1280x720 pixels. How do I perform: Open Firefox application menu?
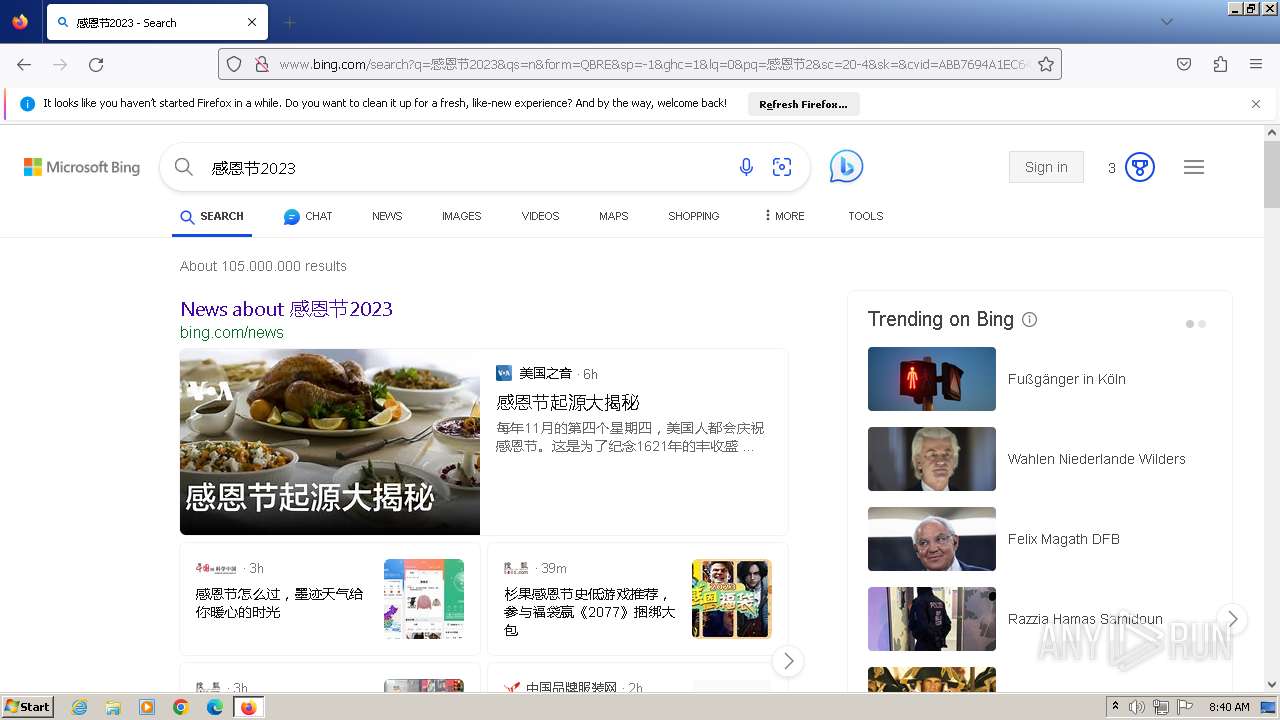pyautogui.click(x=1256, y=64)
